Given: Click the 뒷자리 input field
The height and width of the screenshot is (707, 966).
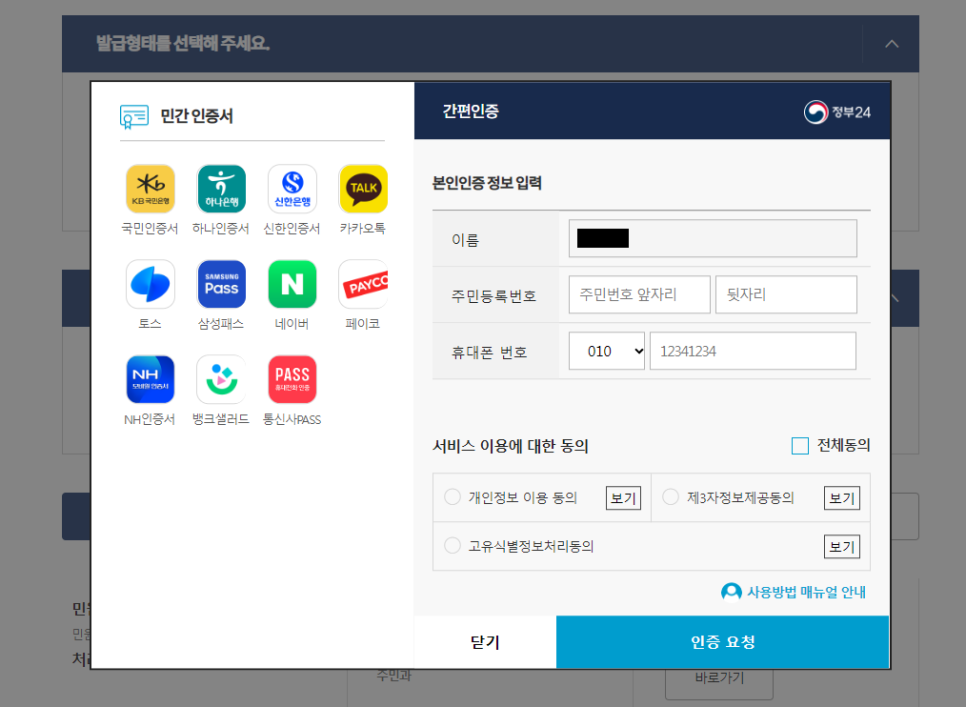Looking at the screenshot, I should pyautogui.click(x=786, y=294).
